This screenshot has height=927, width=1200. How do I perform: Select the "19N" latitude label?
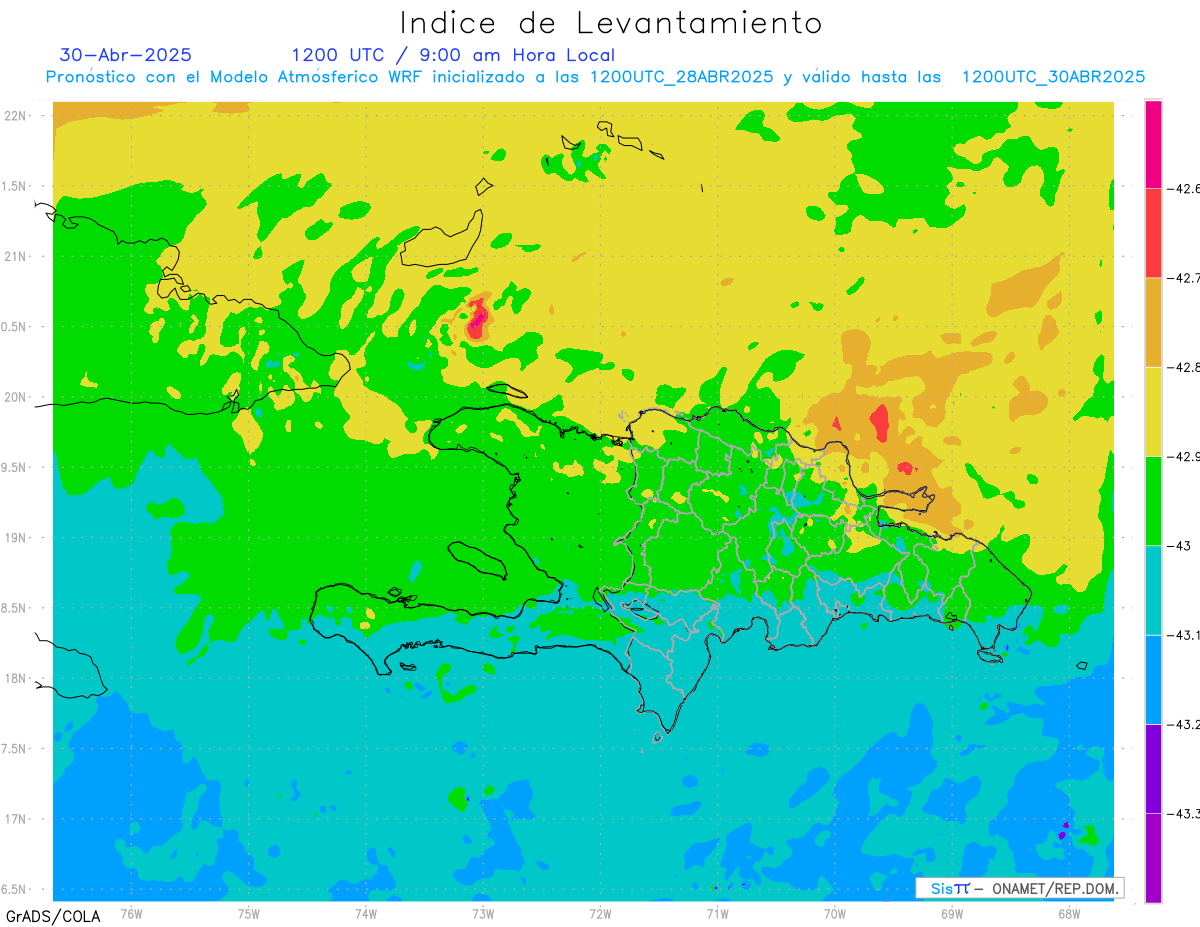(x=15, y=538)
